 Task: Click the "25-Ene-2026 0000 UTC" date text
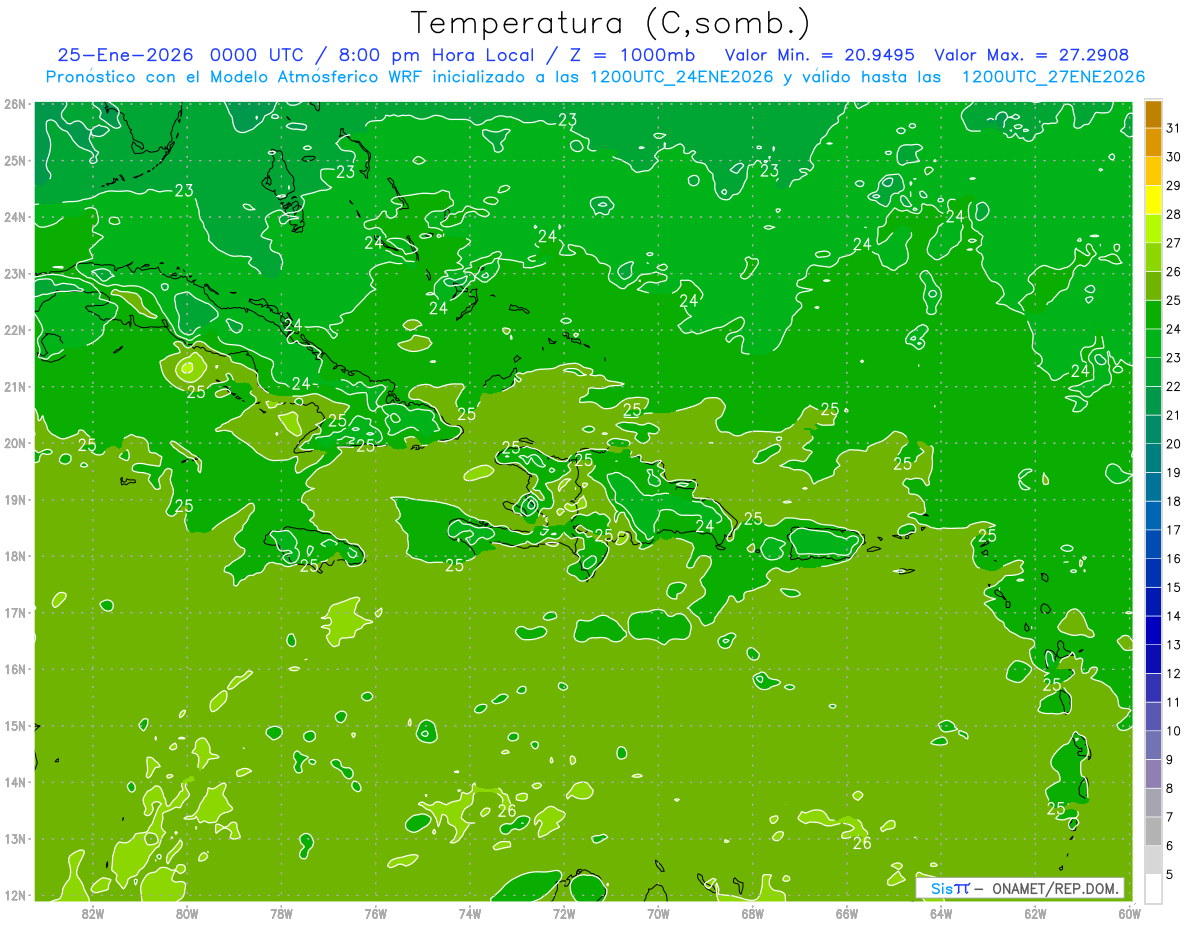tap(180, 55)
